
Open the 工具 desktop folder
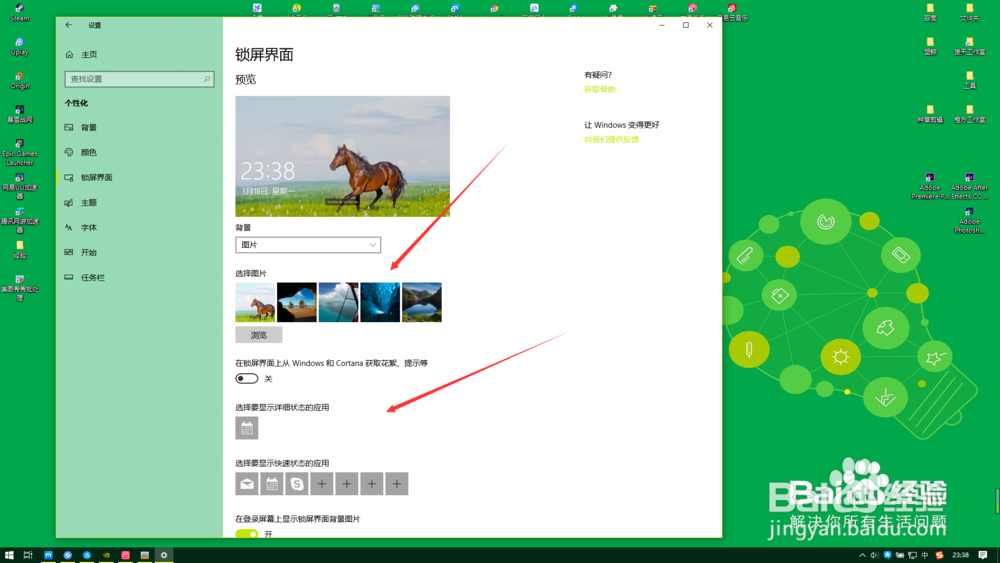tap(969, 80)
